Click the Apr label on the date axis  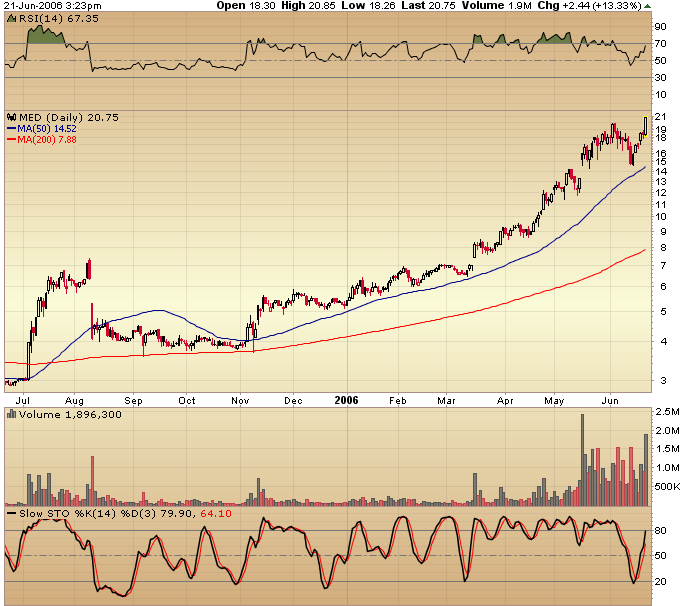tap(505, 401)
